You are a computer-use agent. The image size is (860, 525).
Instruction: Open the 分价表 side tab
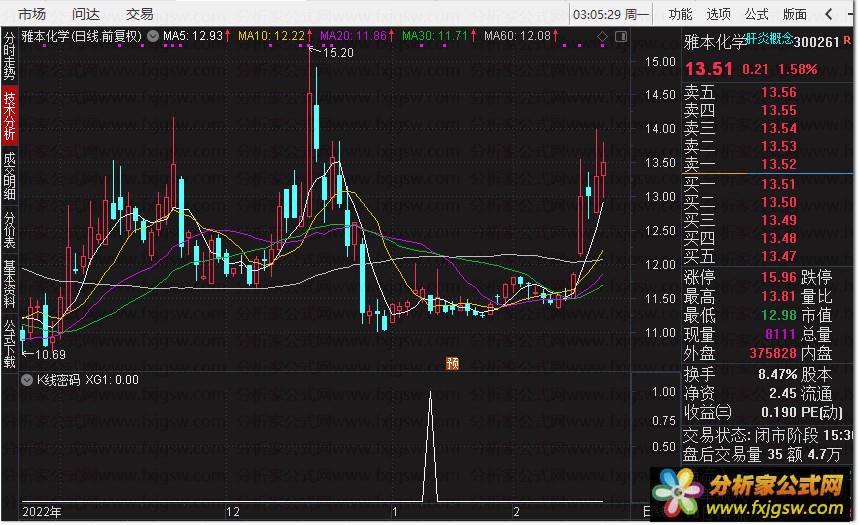9,229
